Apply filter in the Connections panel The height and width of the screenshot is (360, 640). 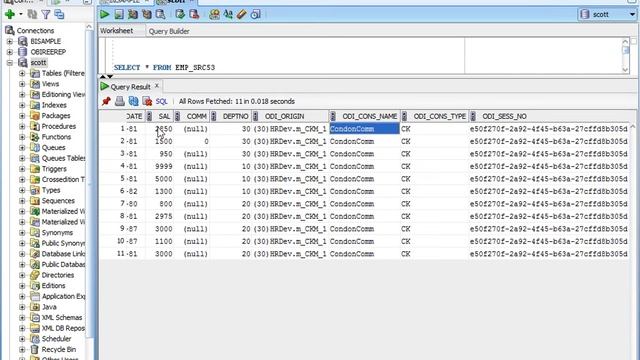pos(46,14)
